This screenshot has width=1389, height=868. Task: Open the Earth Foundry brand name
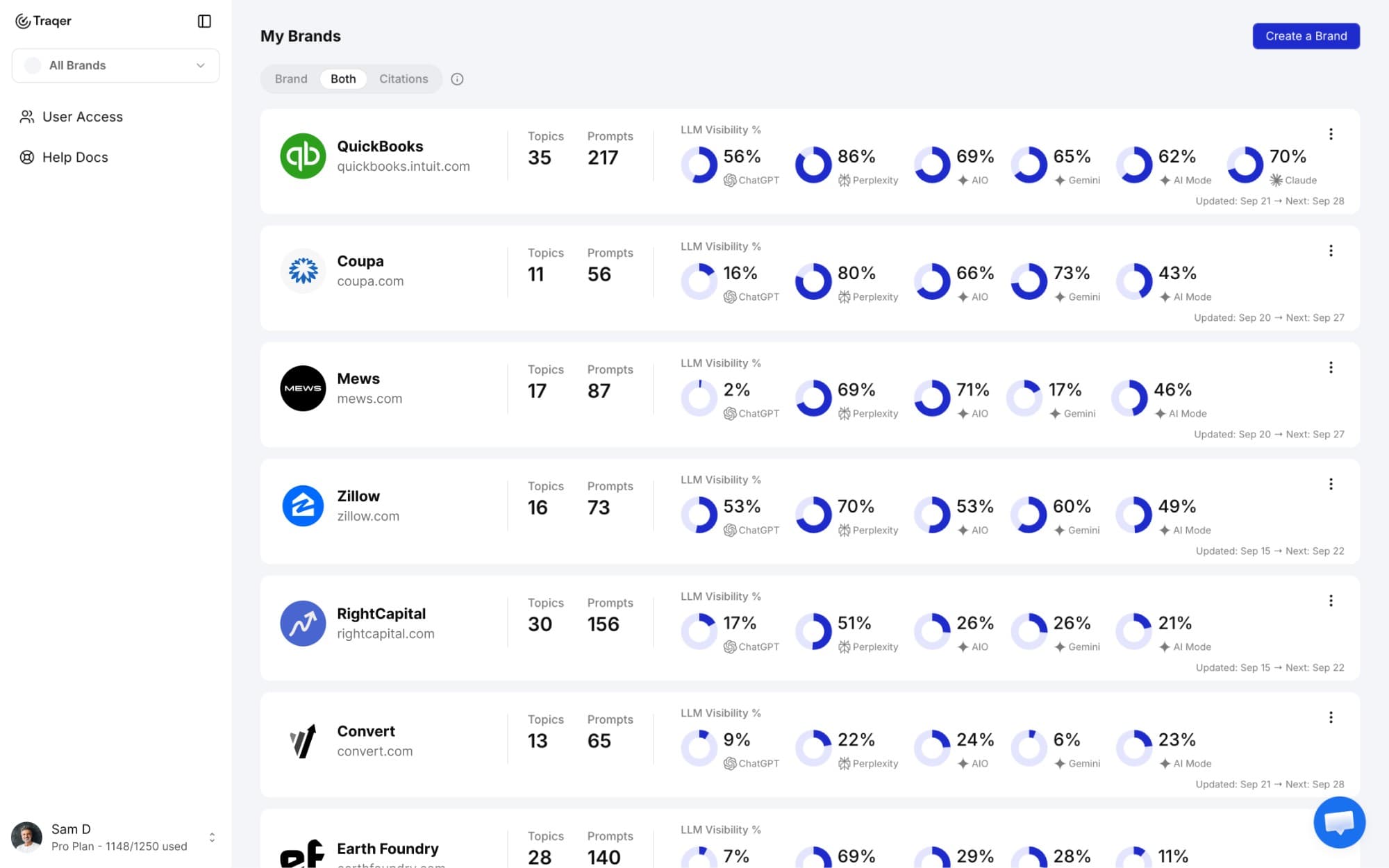click(x=388, y=849)
